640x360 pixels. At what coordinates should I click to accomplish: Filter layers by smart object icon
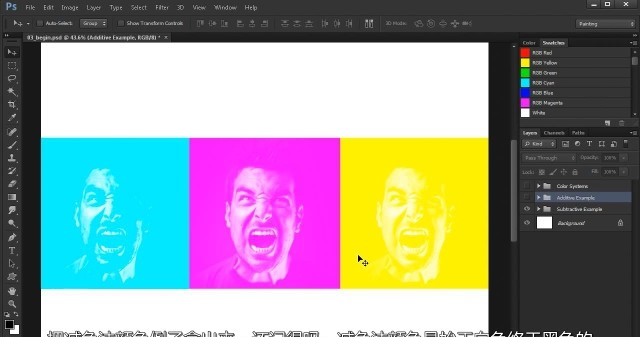click(613, 144)
